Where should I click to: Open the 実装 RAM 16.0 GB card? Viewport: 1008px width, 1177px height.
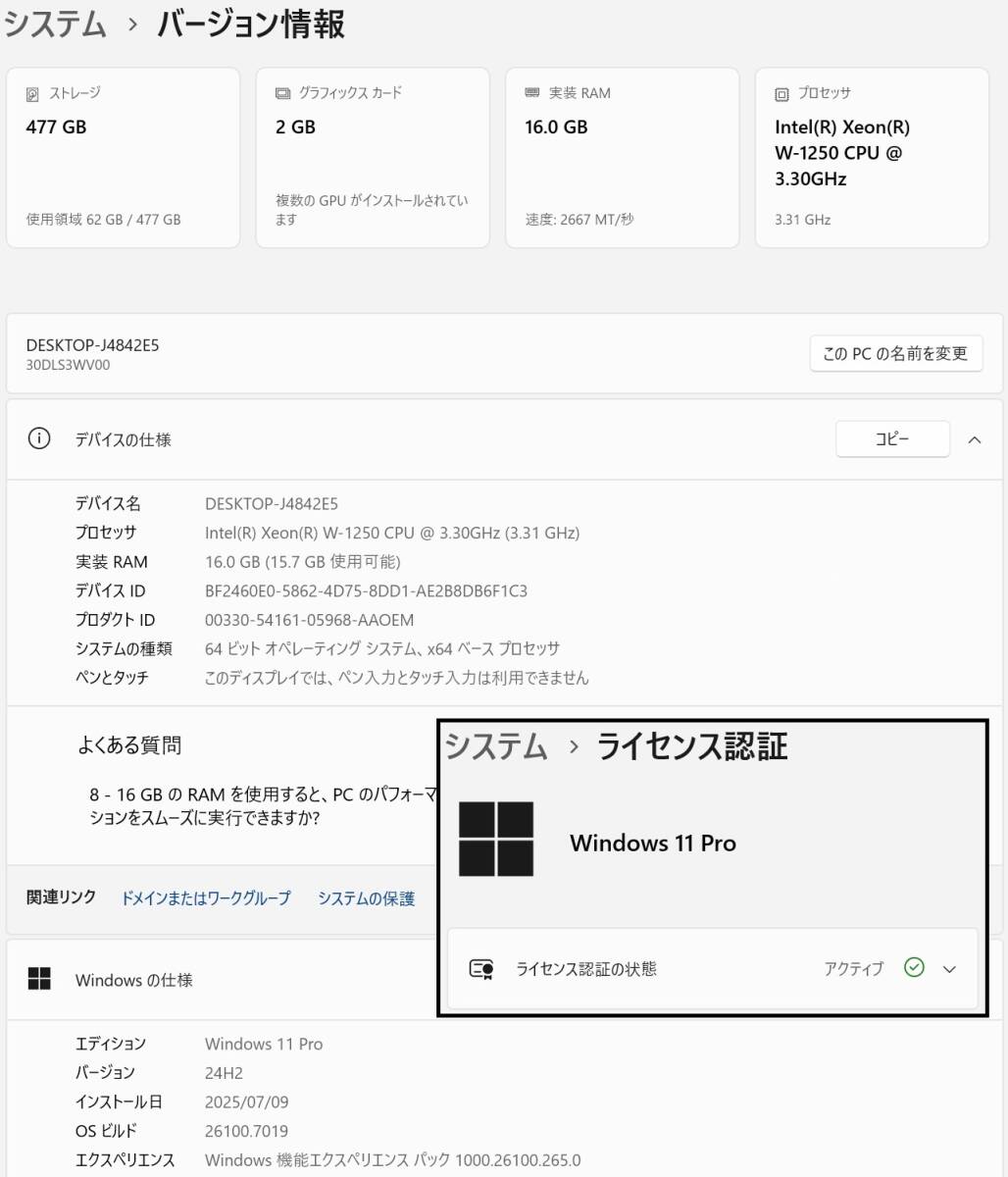(x=623, y=158)
